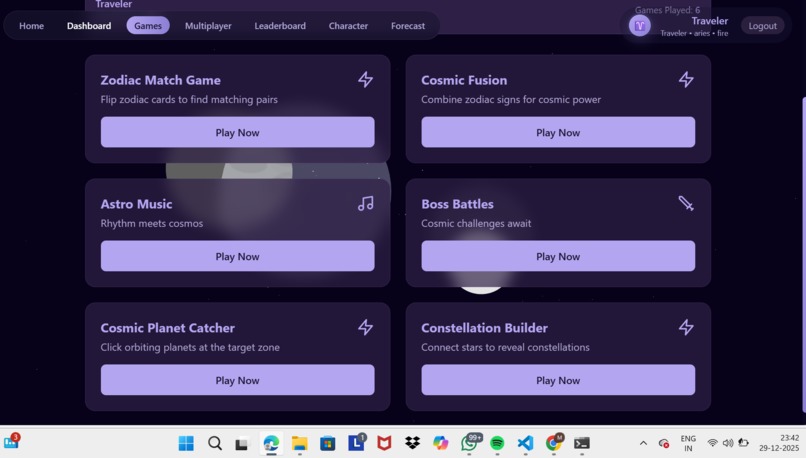Open the Windows Start menu
The width and height of the screenshot is (806, 458).
pos(186,443)
